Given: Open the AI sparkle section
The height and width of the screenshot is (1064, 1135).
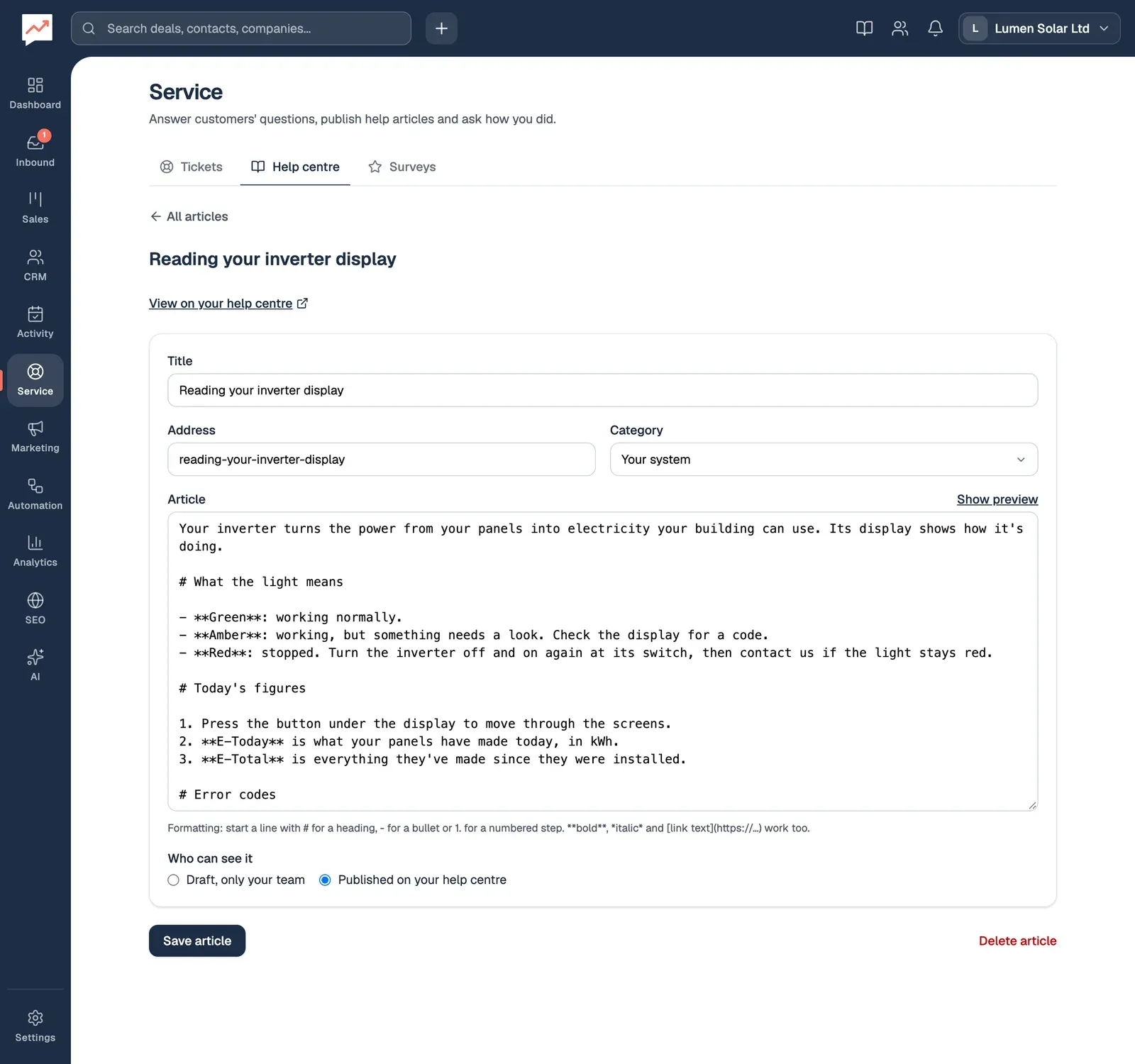Looking at the screenshot, I should [35, 665].
